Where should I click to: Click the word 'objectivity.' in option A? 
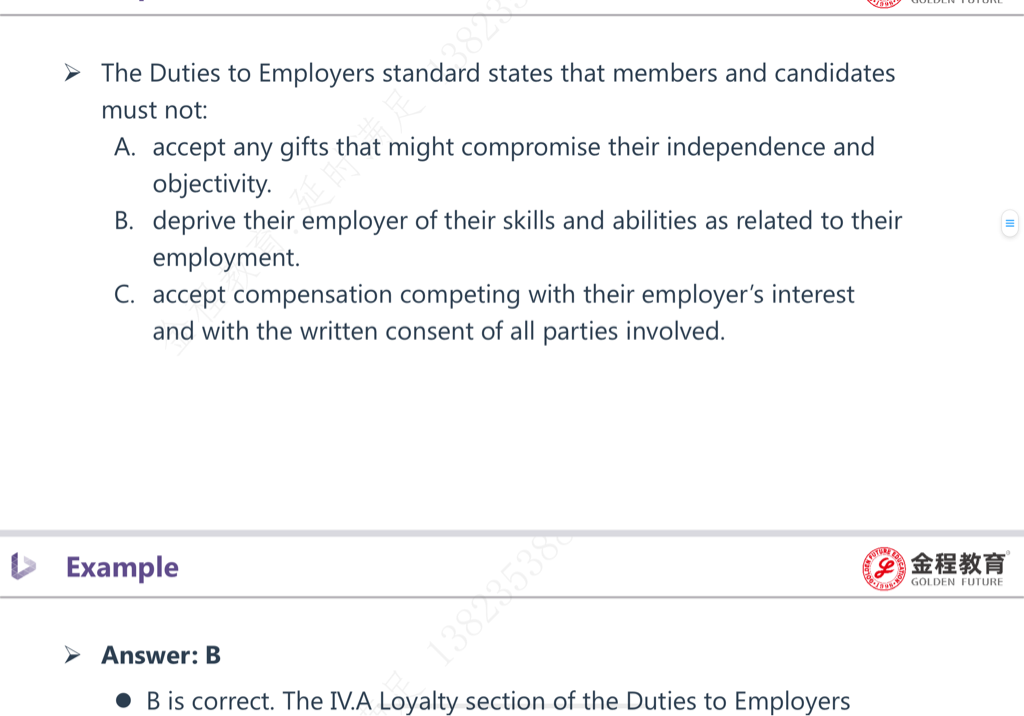pyautogui.click(x=212, y=185)
